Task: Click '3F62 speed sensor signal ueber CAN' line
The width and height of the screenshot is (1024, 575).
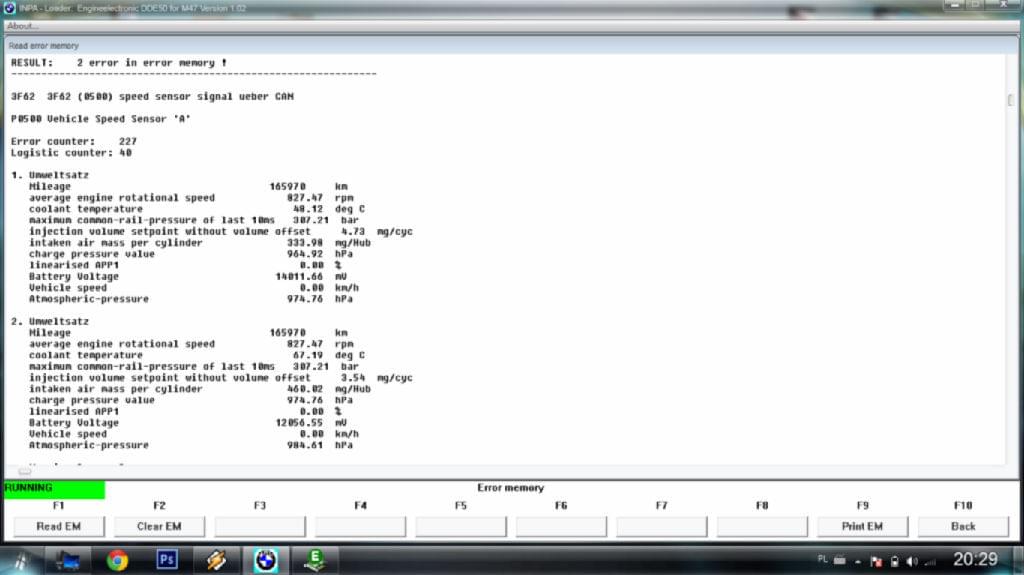Action: coord(152,97)
